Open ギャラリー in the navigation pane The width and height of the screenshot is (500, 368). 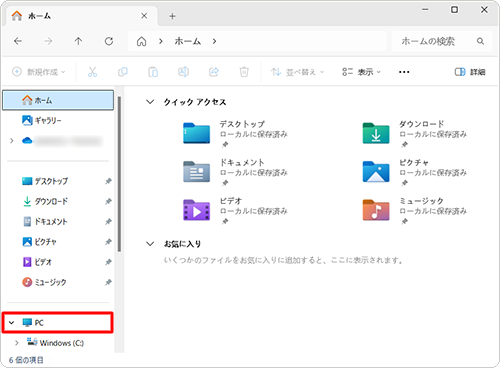click(48, 120)
